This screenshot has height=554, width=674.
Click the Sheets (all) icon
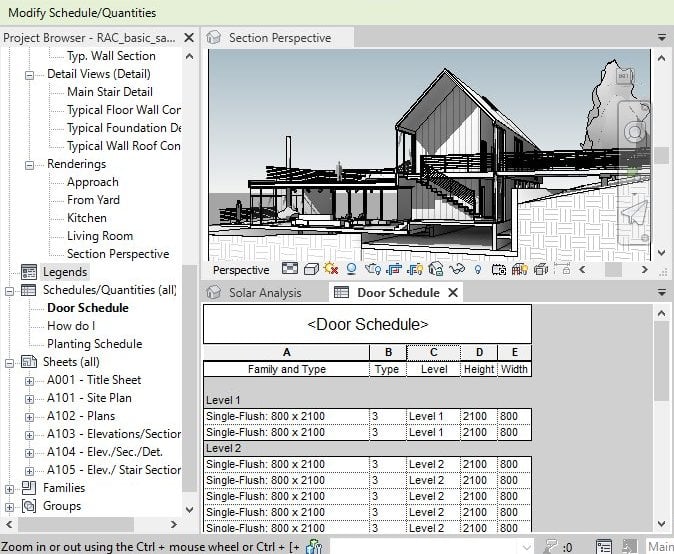pyautogui.click(x=29, y=362)
